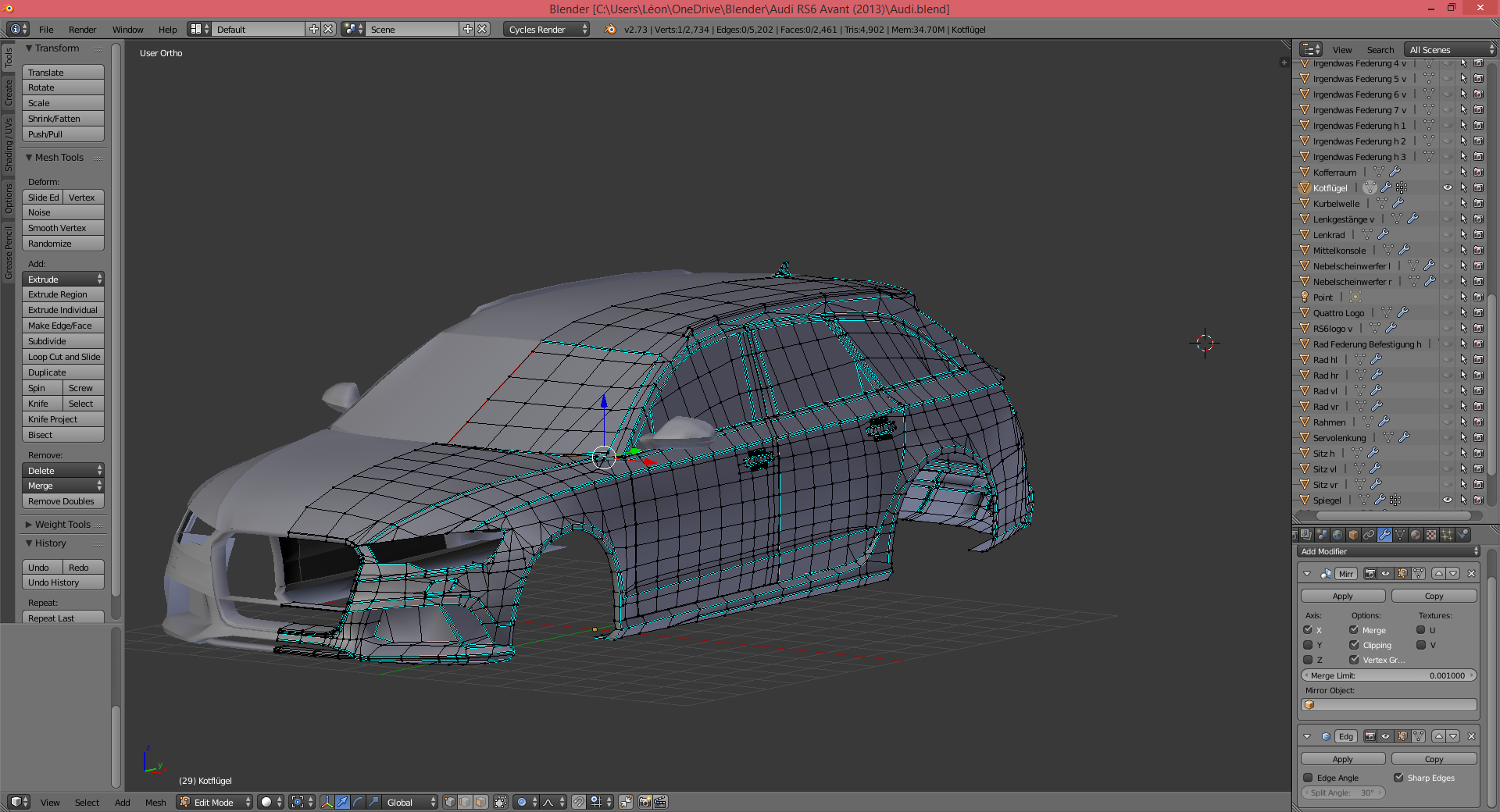The image size is (1500, 812).
Task: Enable the Y axis checkbox in Mirror modifier
Action: tap(1308, 645)
